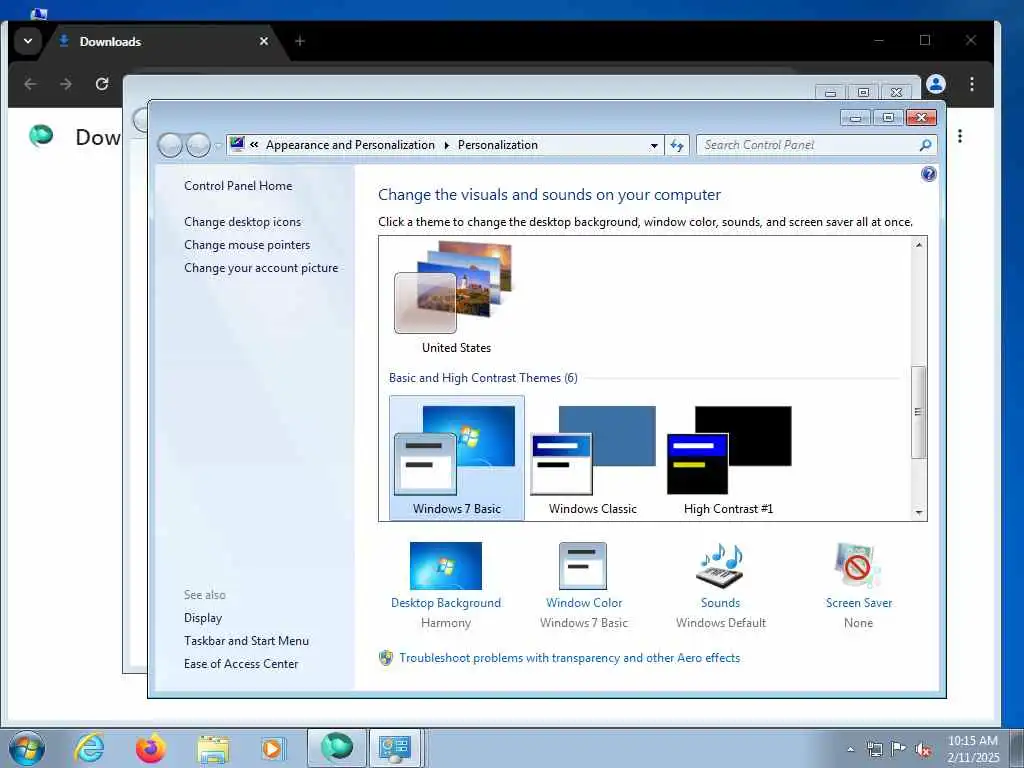Show hidden tray icons arrow

coord(850,750)
